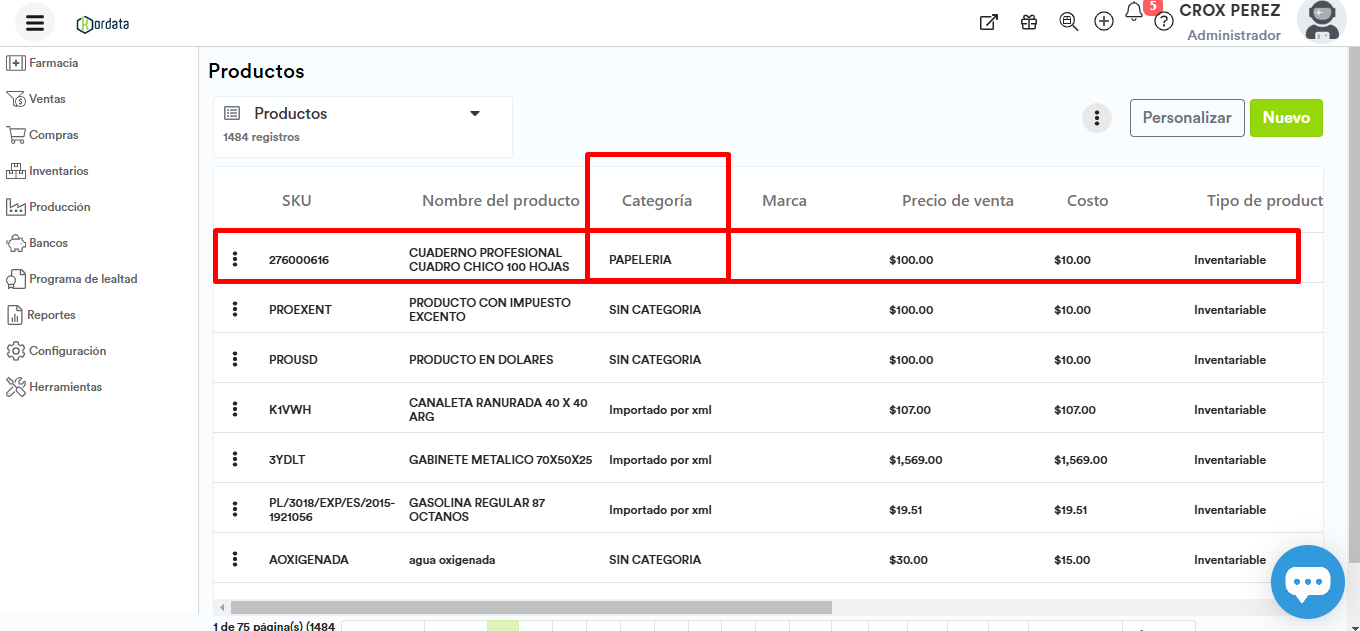The width and height of the screenshot is (1360, 631).
Task: Open the notifications bell
Action: pyautogui.click(x=1134, y=13)
